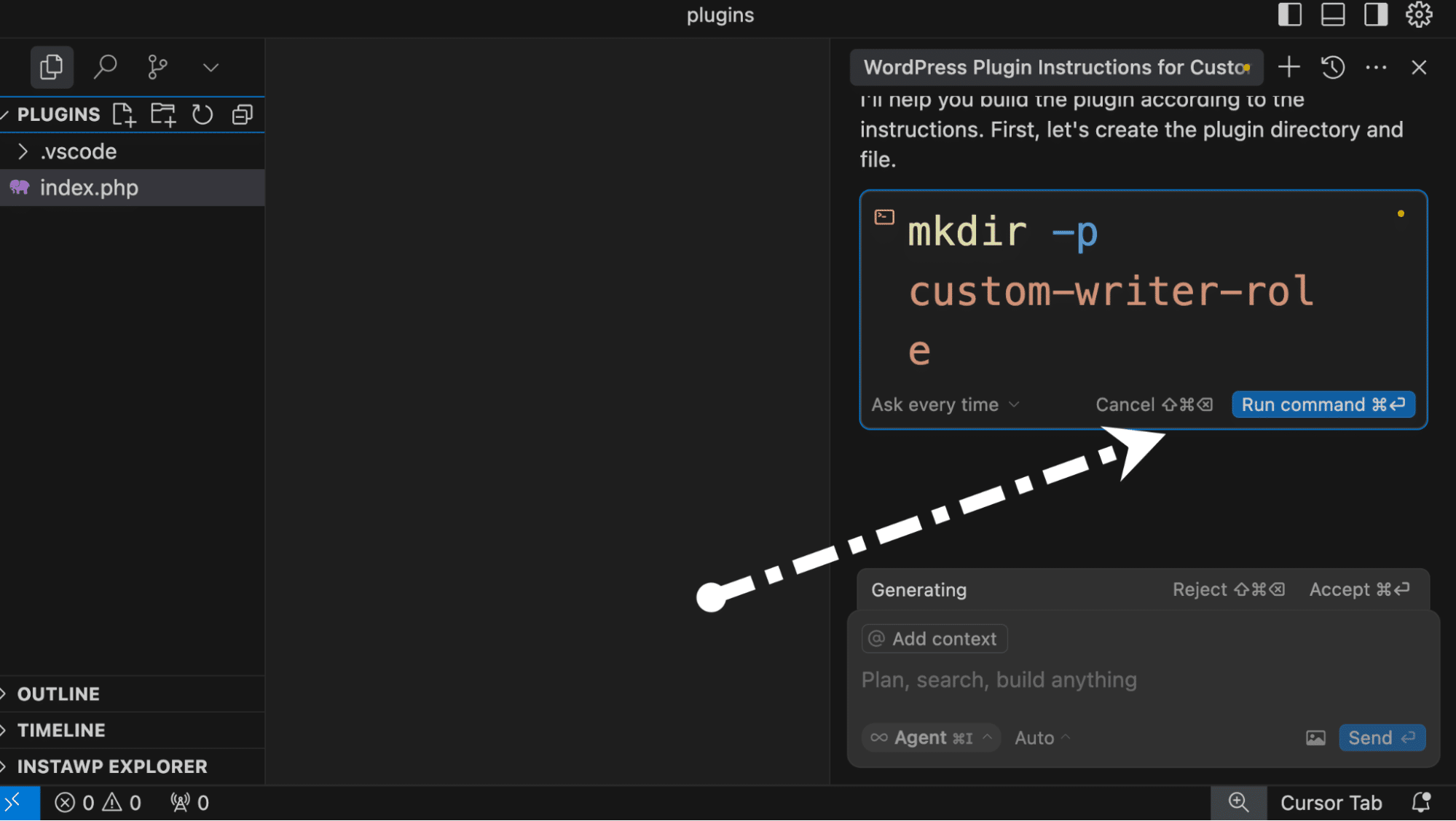This screenshot has width=1456, height=821.
Task: Toggle the secondary sidebar layout
Action: tap(1375, 15)
